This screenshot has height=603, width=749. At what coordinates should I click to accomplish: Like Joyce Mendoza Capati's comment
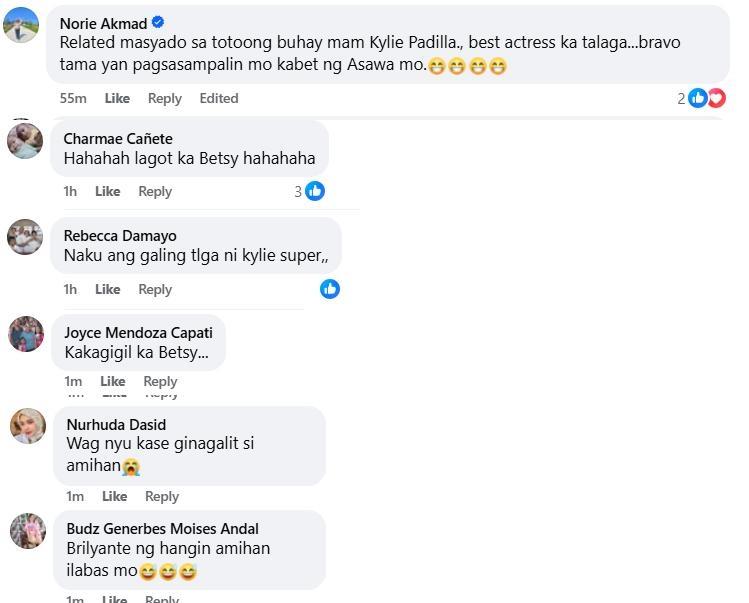[113, 381]
